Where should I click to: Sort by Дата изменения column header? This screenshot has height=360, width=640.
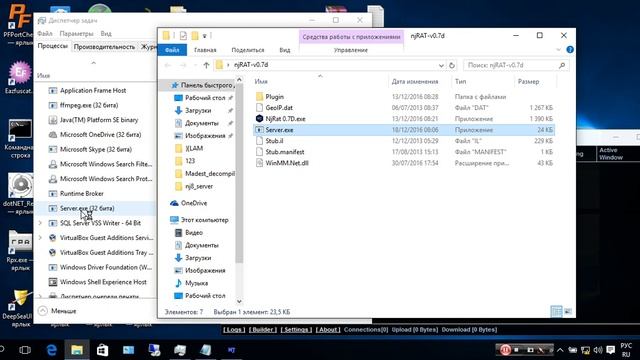pyautogui.click(x=415, y=82)
